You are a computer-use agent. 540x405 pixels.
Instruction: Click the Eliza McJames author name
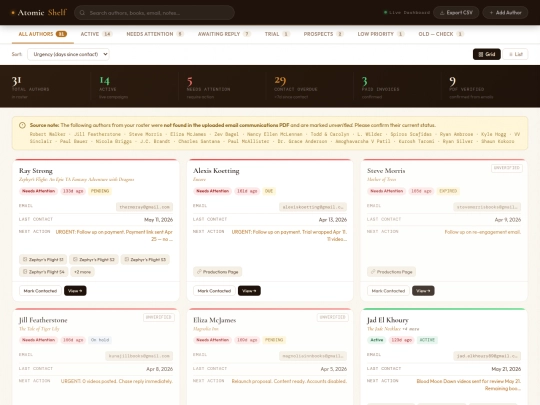tap(215, 320)
